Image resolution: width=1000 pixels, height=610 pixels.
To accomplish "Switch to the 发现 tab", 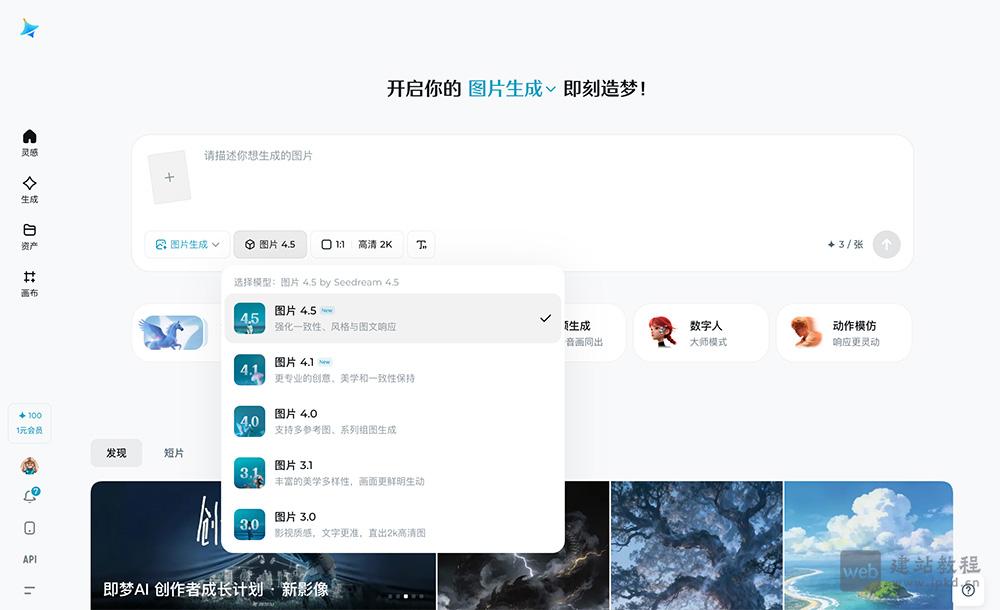I will [116, 453].
